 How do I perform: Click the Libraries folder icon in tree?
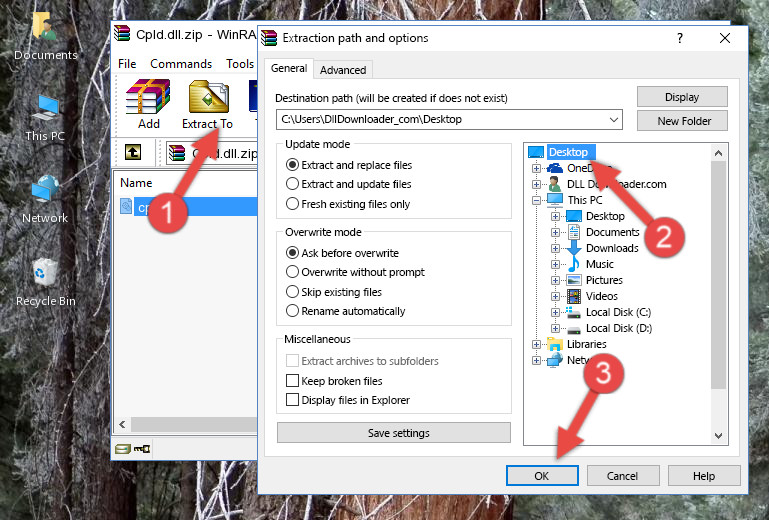point(555,344)
